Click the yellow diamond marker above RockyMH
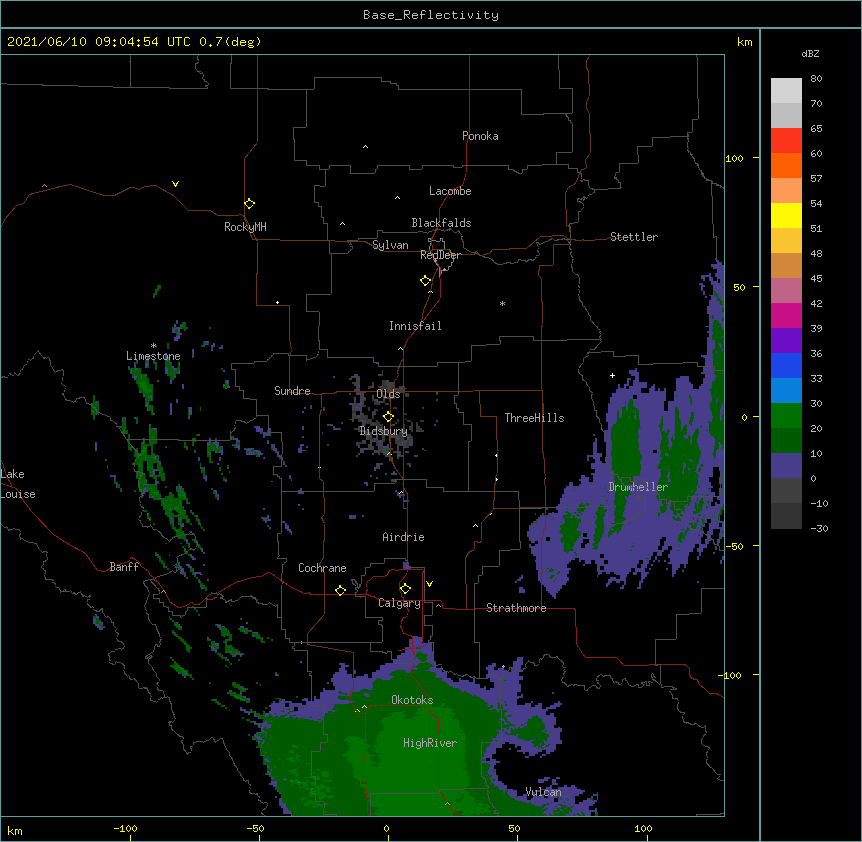 (250, 204)
